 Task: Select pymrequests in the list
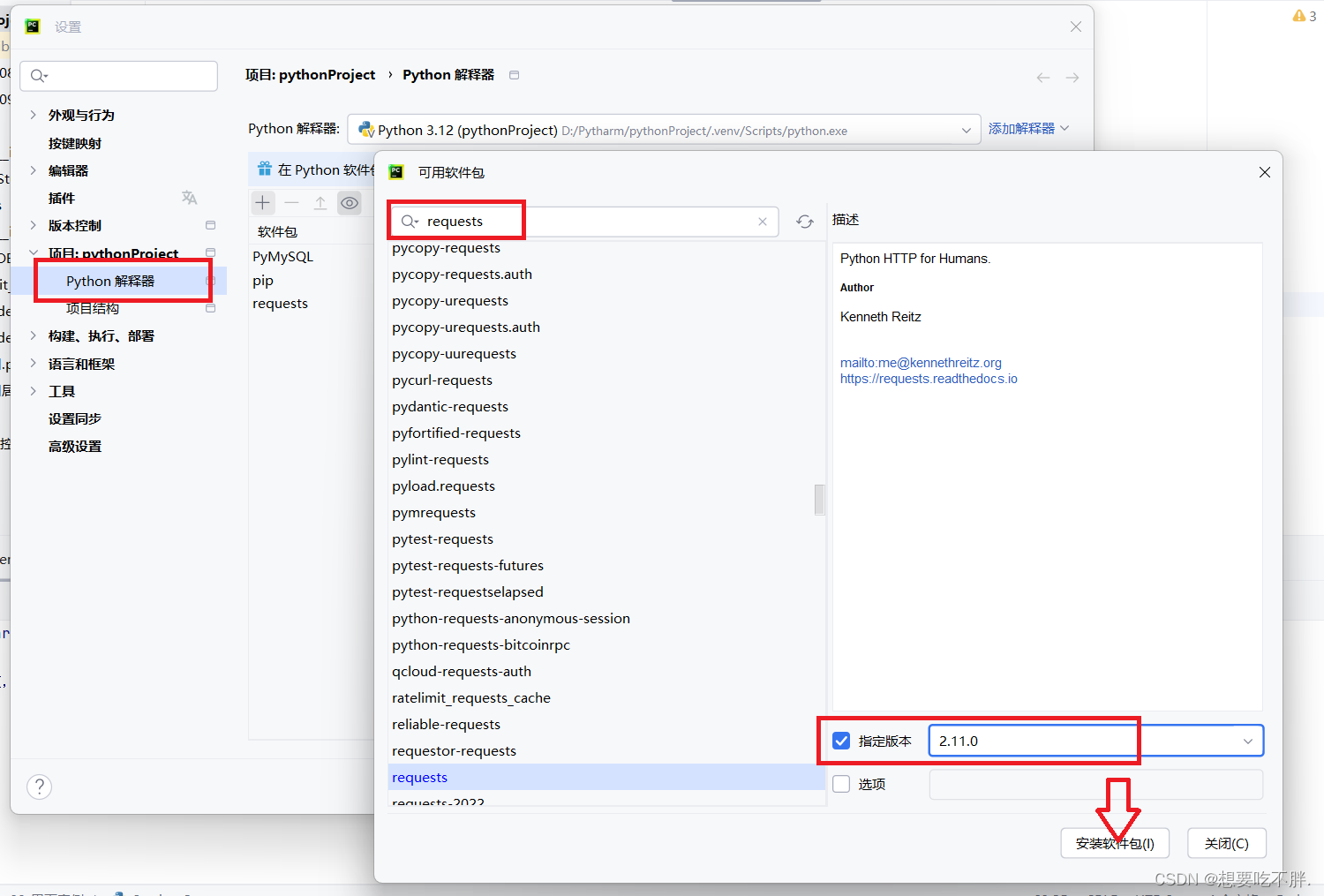click(x=607, y=512)
